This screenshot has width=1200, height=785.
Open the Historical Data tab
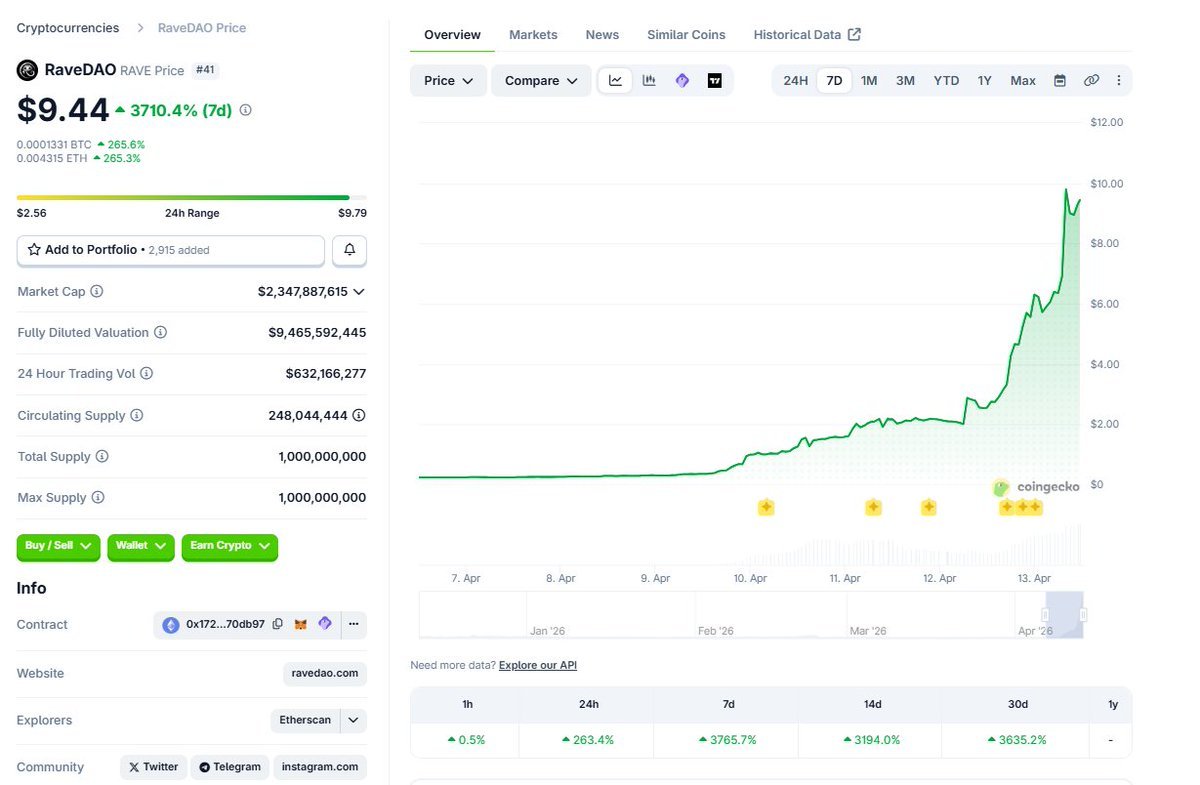[x=798, y=34]
